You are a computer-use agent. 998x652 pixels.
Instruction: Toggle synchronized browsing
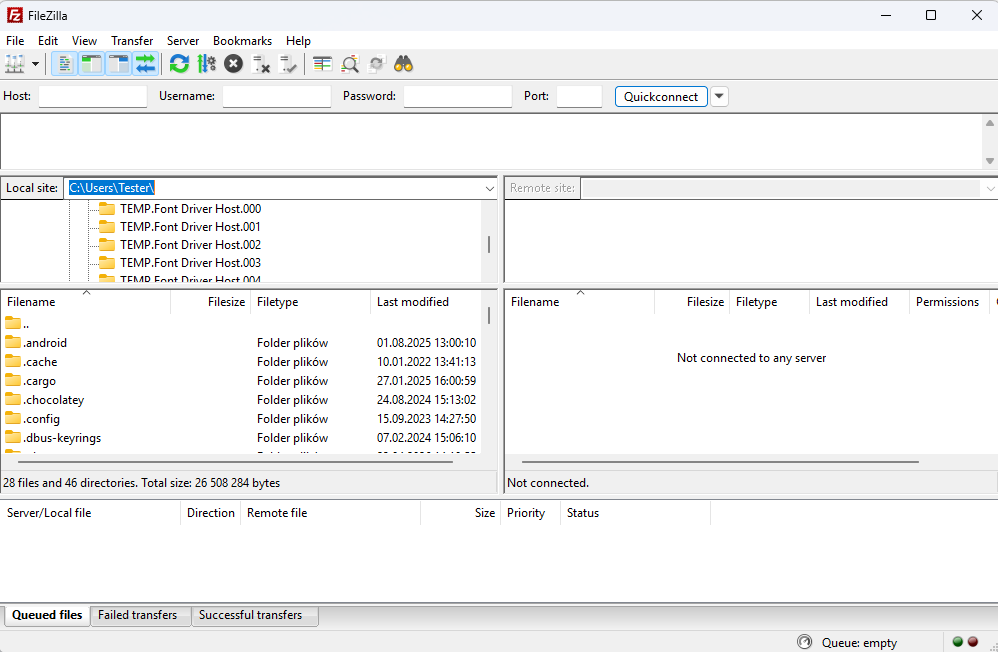coord(377,64)
